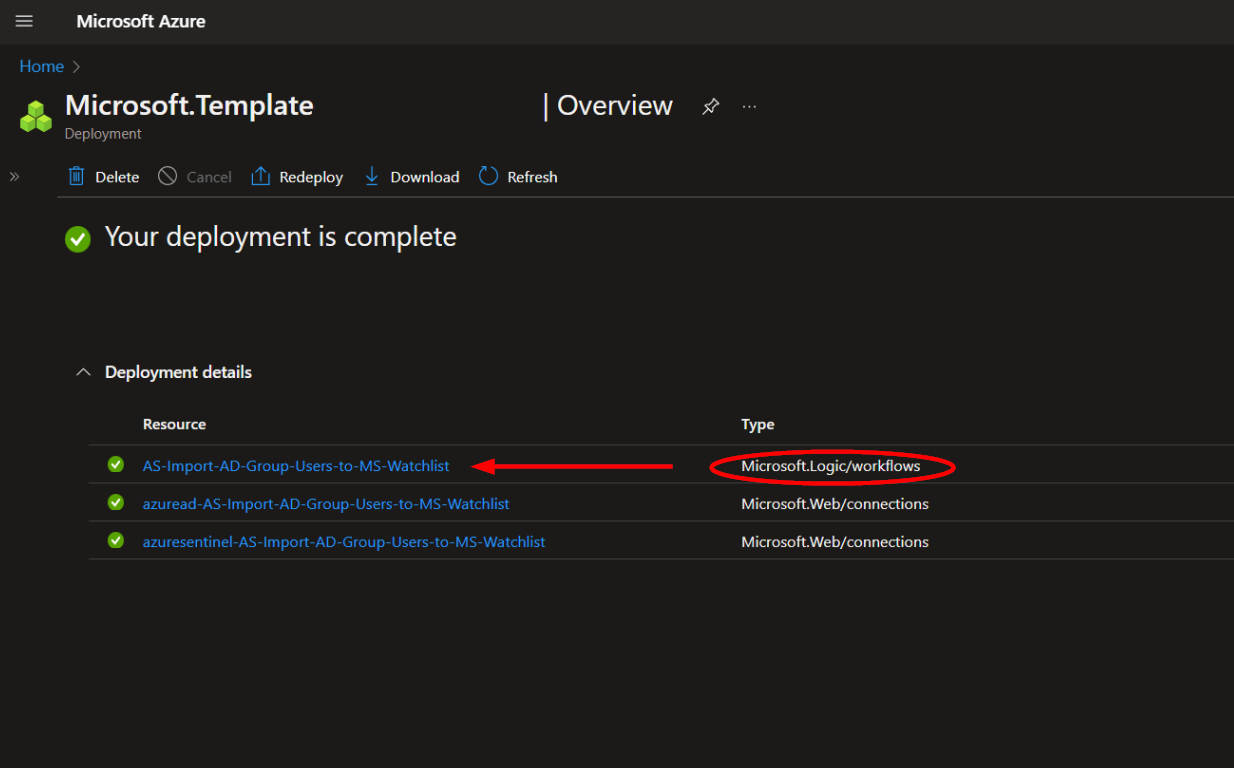Click the Cancel toolbar label
This screenshot has height=768, width=1234.
point(209,177)
